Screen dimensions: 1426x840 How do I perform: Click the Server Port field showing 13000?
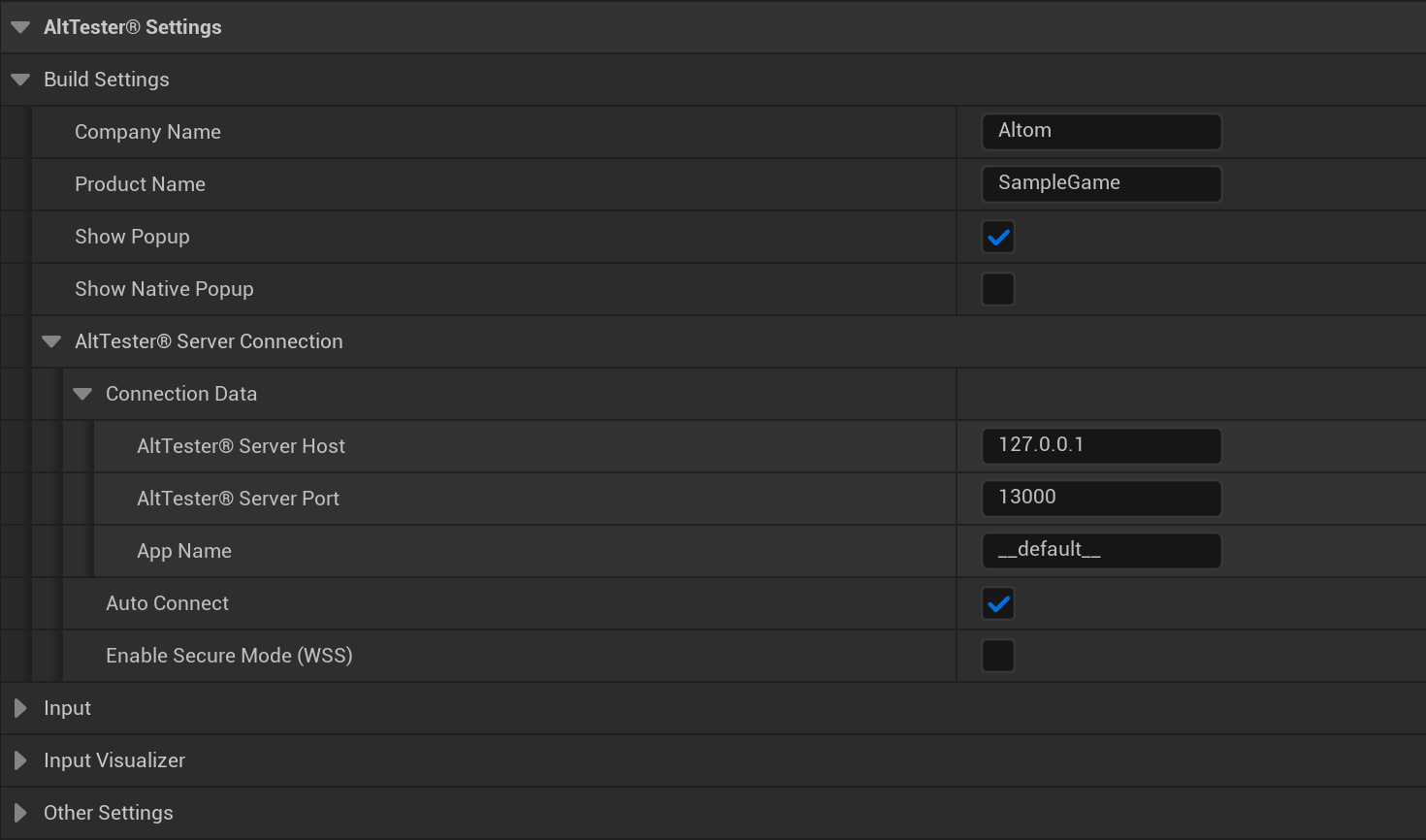tap(1101, 498)
